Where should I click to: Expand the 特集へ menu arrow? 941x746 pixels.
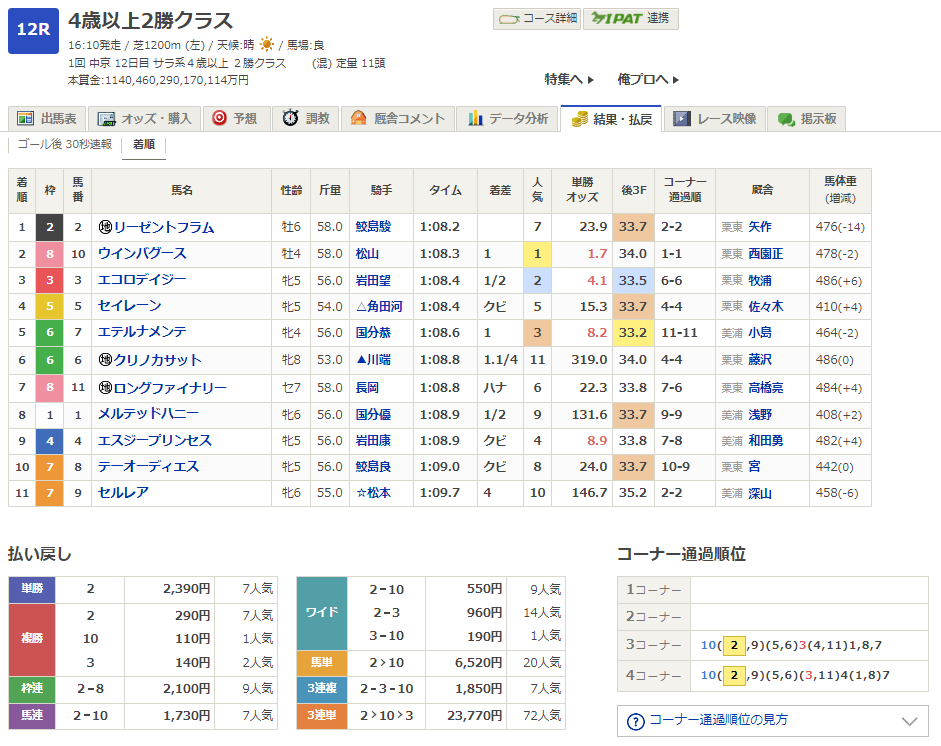[590, 79]
